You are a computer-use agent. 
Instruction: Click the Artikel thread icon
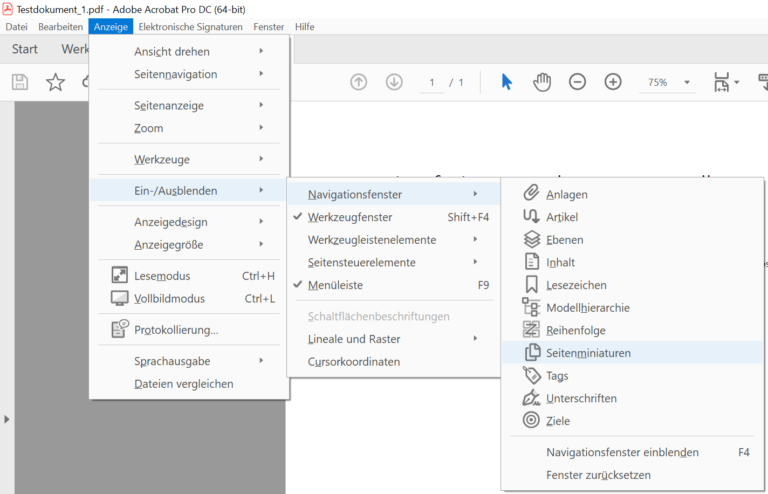531,216
